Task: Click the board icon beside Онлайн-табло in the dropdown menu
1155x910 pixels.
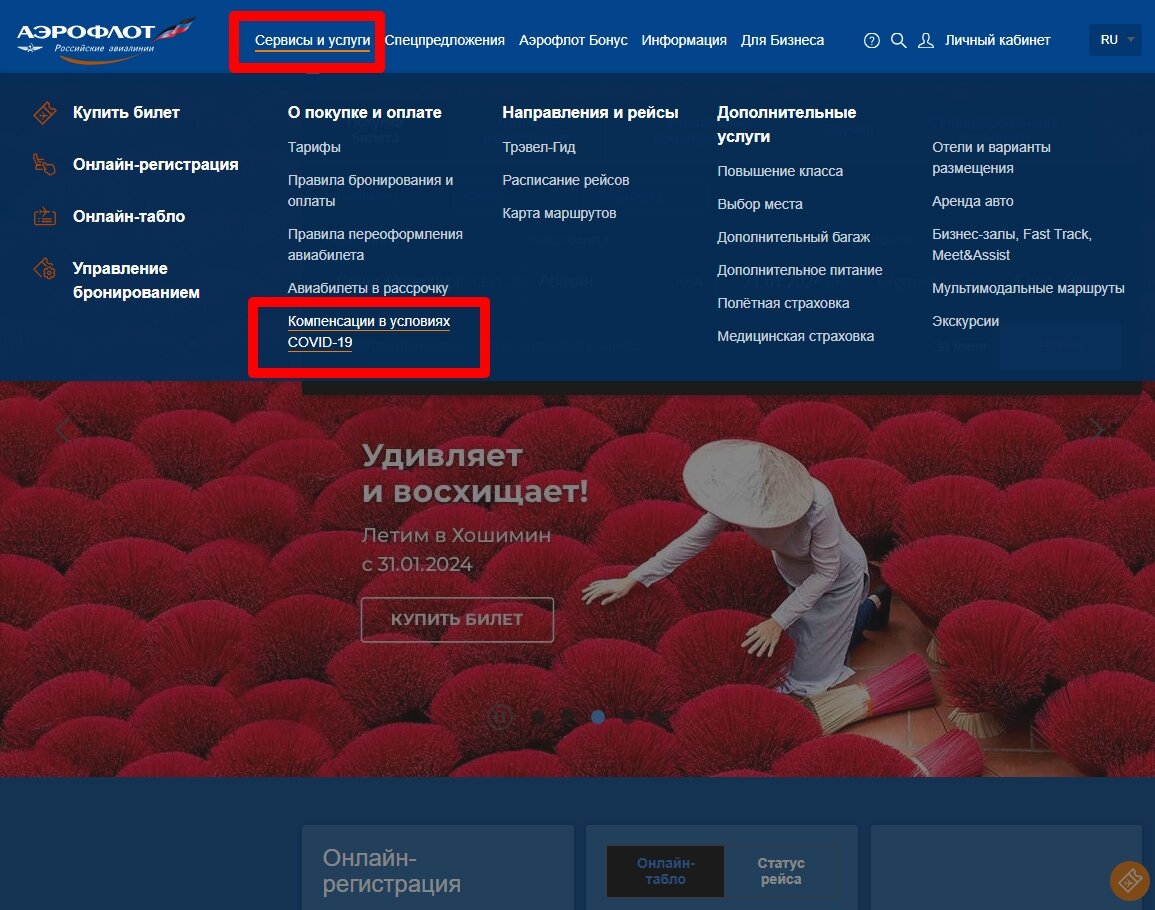Action: [x=45, y=217]
